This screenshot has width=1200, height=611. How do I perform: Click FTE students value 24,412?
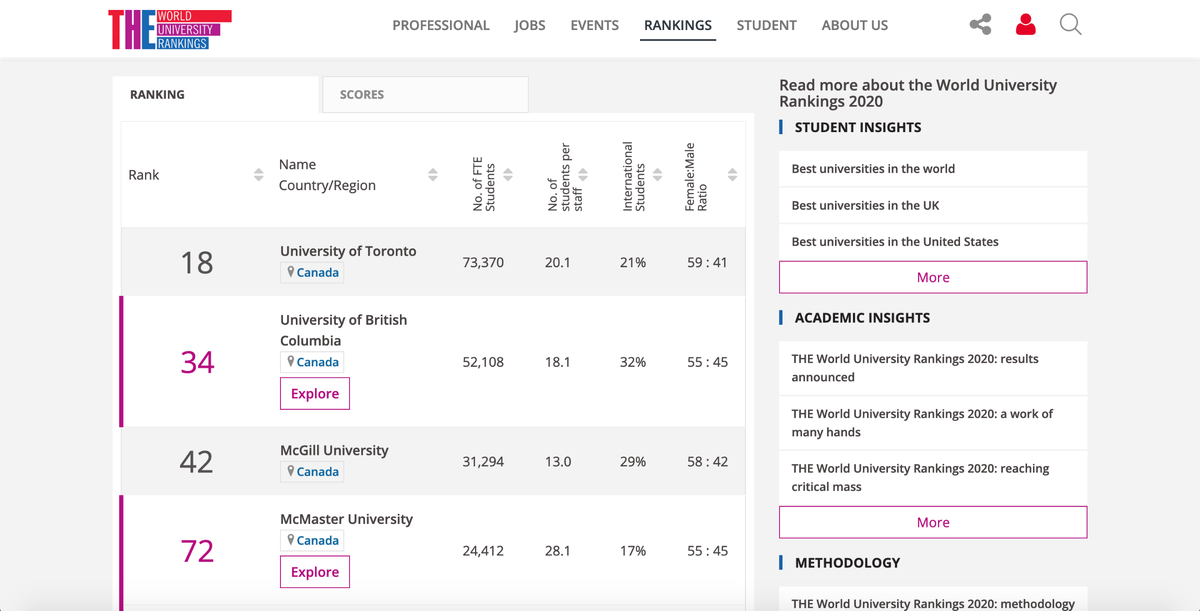click(x=483, y=551)
